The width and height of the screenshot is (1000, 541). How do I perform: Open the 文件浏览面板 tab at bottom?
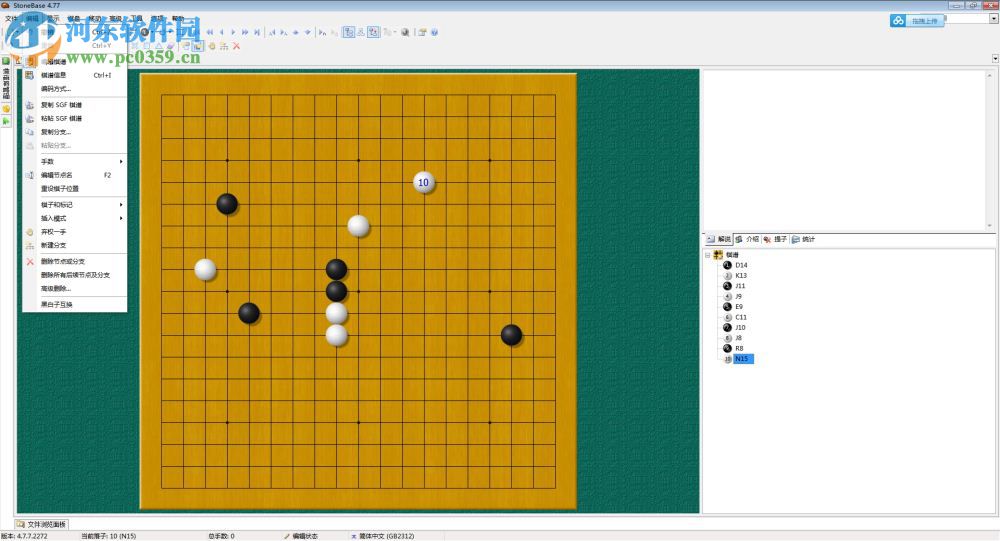41,524
